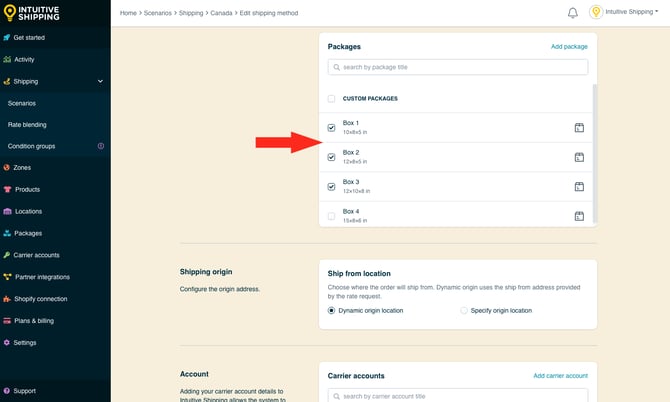The width and height of the screenshot is (670, 402).
Task: Click the Carrier accounts key icon
Action: pyautogui.click(x=6, y=255)
